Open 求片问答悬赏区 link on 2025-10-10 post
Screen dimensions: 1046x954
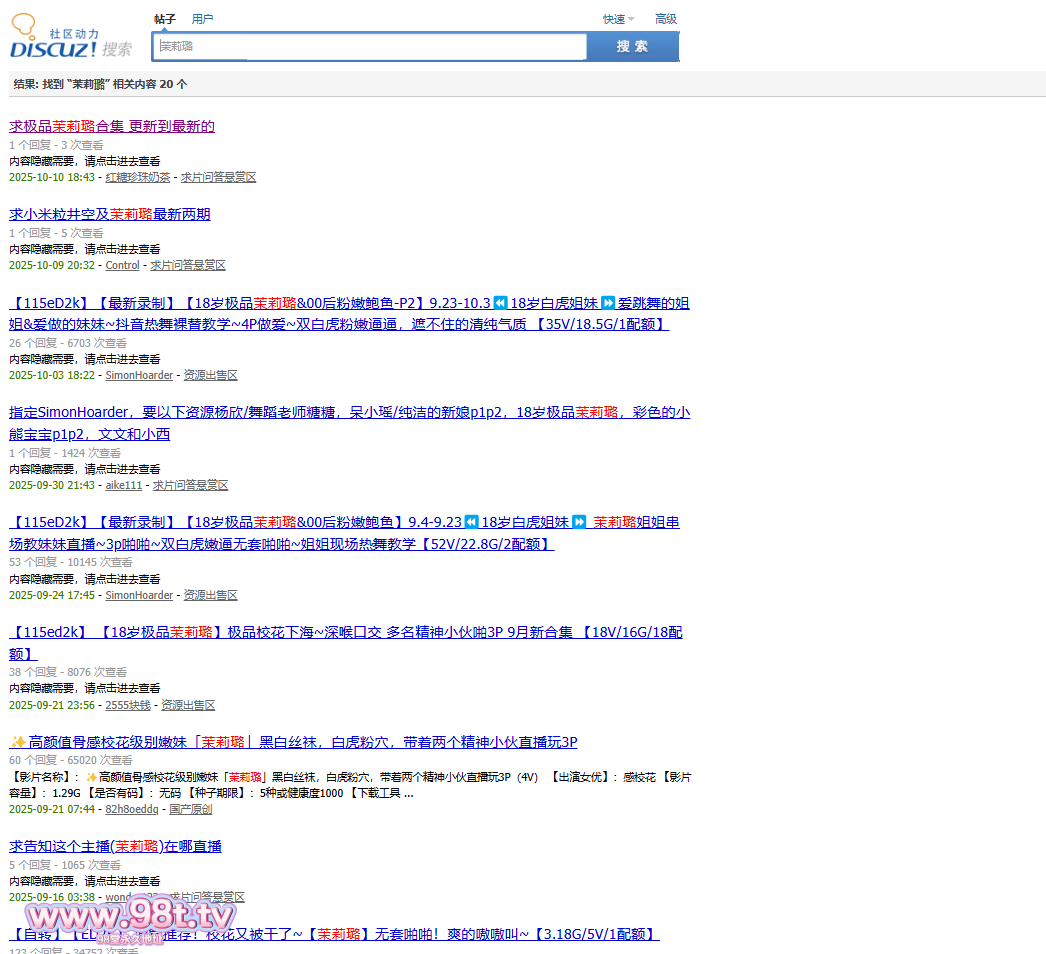(218, 177)
